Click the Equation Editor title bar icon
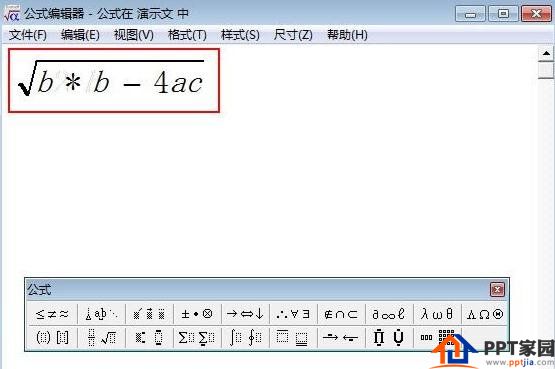Viewport: 555px width, 369px height. pyautogui.click(x=11, y=13)
